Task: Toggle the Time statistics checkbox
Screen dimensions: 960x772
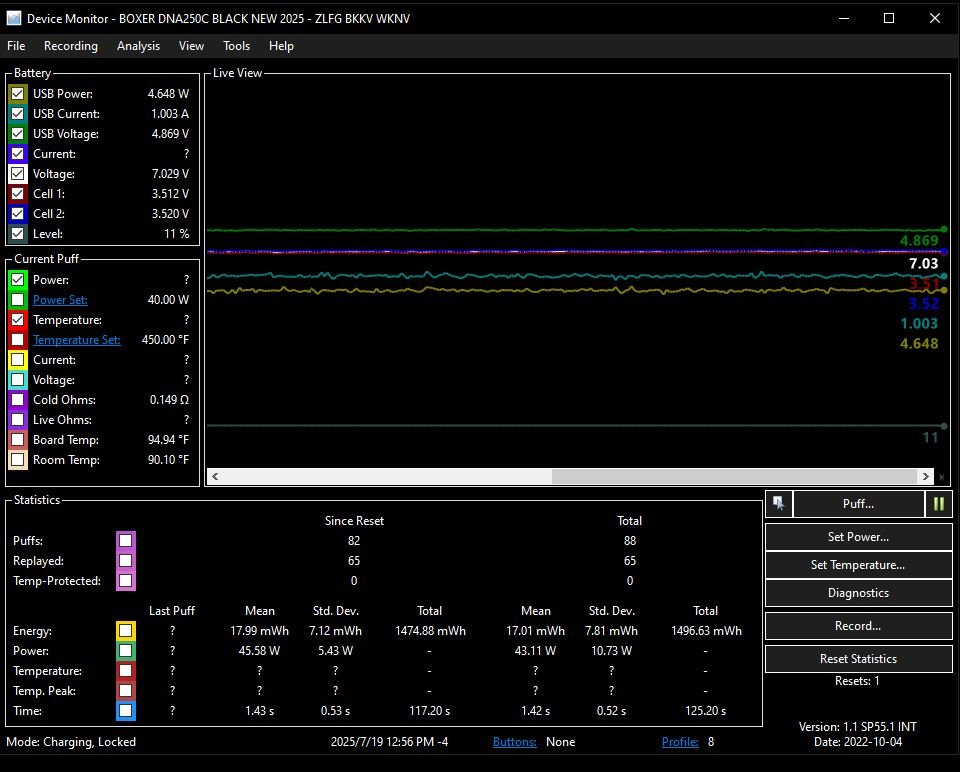Action: (125, 711)
